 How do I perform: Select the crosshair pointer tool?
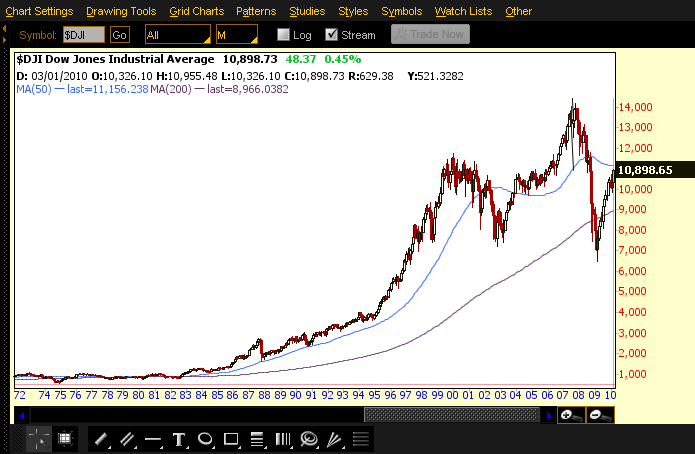click(39, 439)
